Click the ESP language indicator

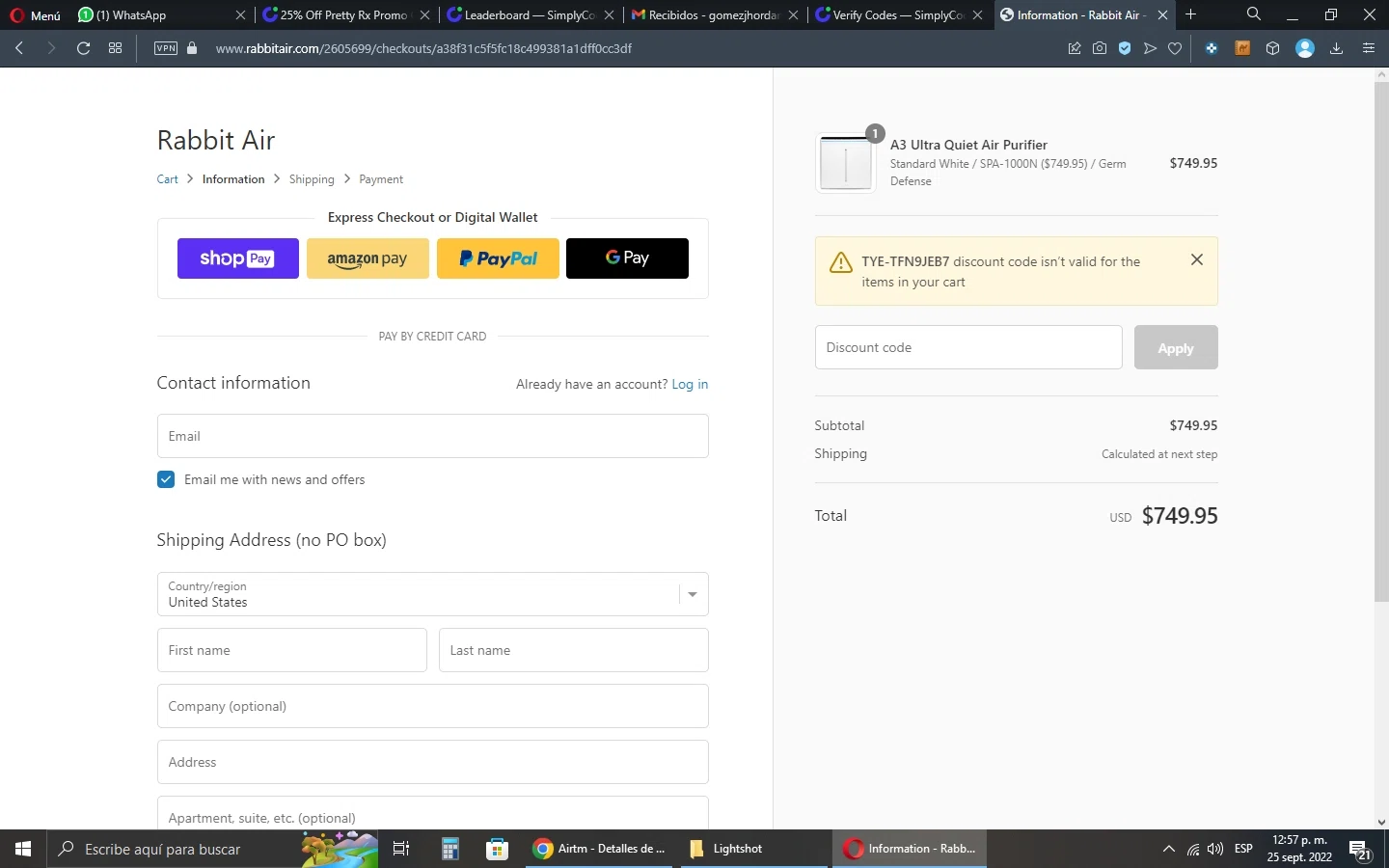pos(1244,849)
